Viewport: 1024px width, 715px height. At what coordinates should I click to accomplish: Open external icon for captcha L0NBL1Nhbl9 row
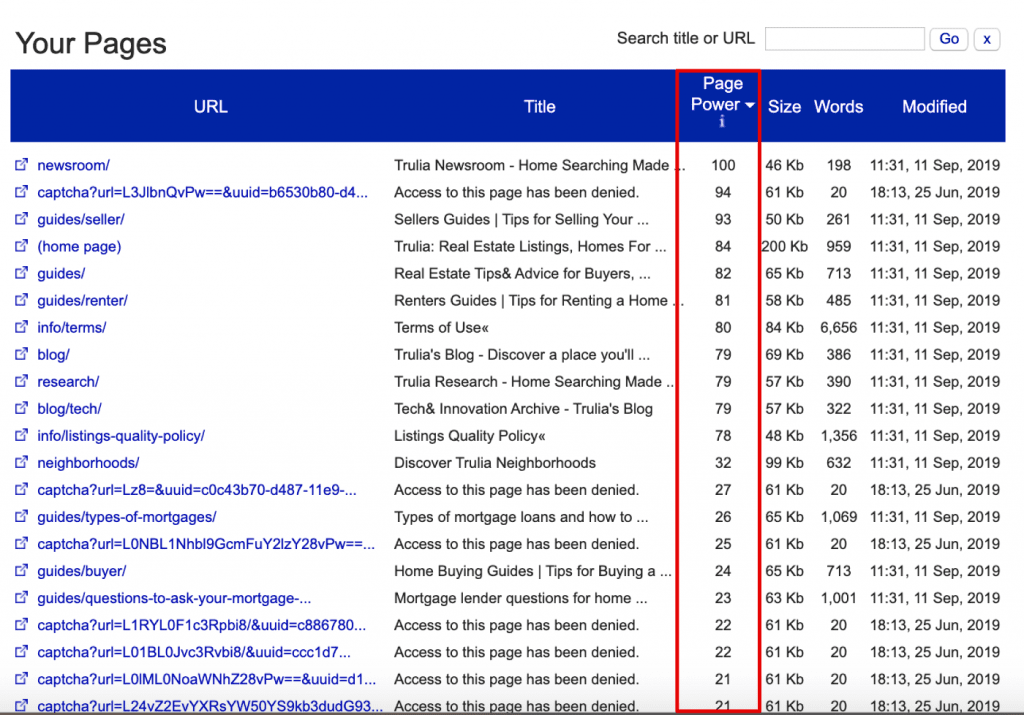22,543
